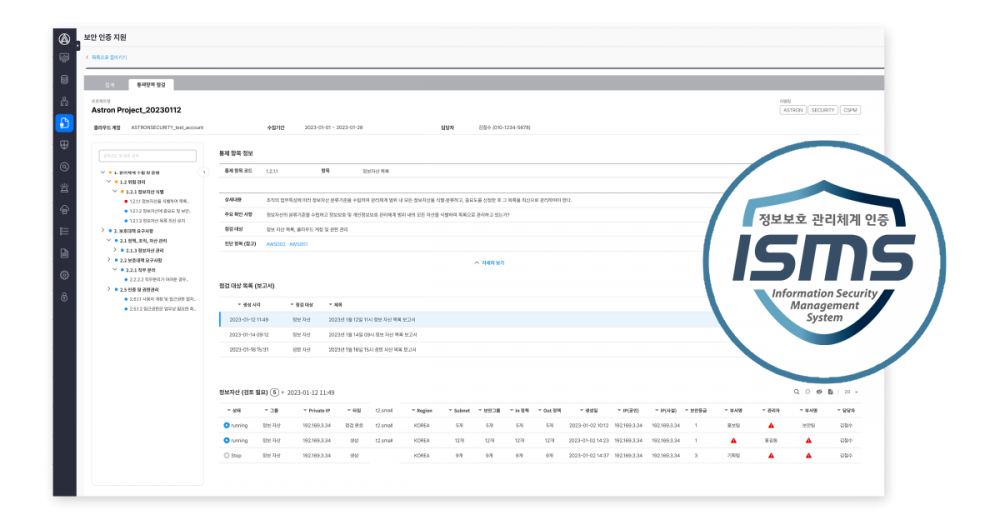
Task: Click KOREA cell in Stop row
Action: [x=422, y=455]
